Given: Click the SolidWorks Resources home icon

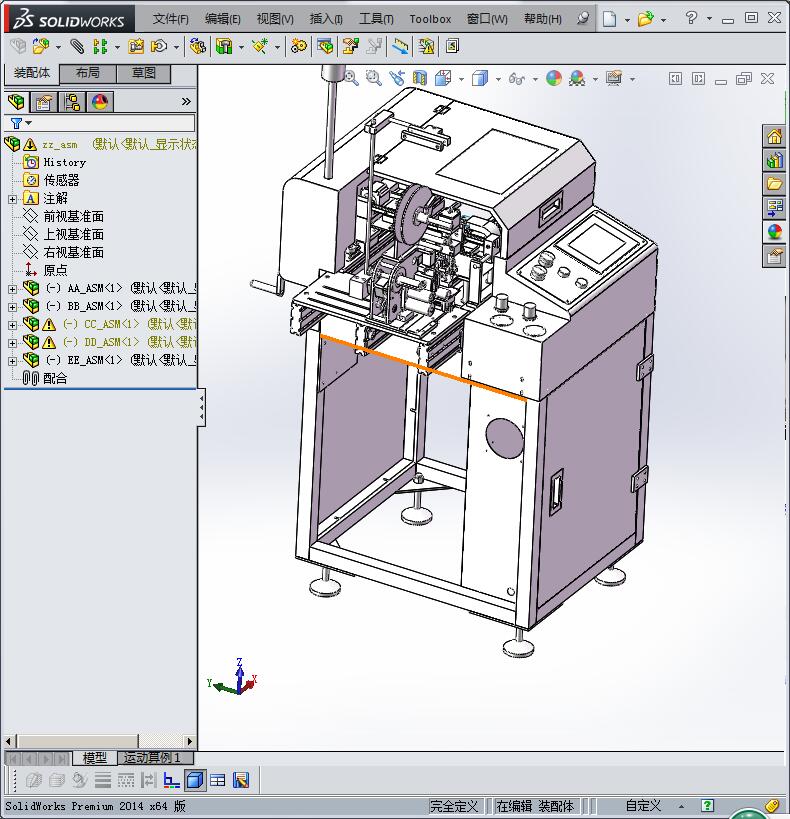Looking at the screenshot, I should [x=774, y=137].
